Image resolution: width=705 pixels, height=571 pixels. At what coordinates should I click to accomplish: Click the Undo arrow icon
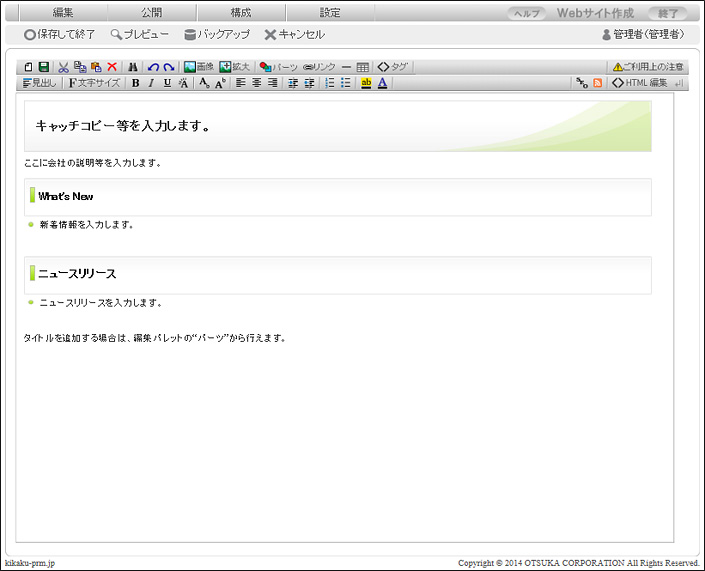tap(153, 67)
